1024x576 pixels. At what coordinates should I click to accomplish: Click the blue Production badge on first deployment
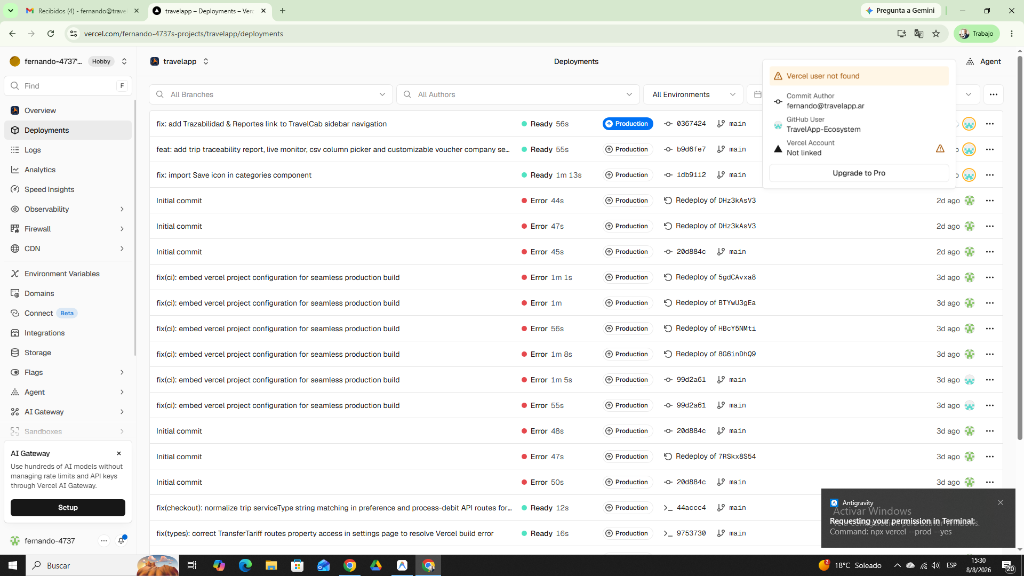(628, 123)
